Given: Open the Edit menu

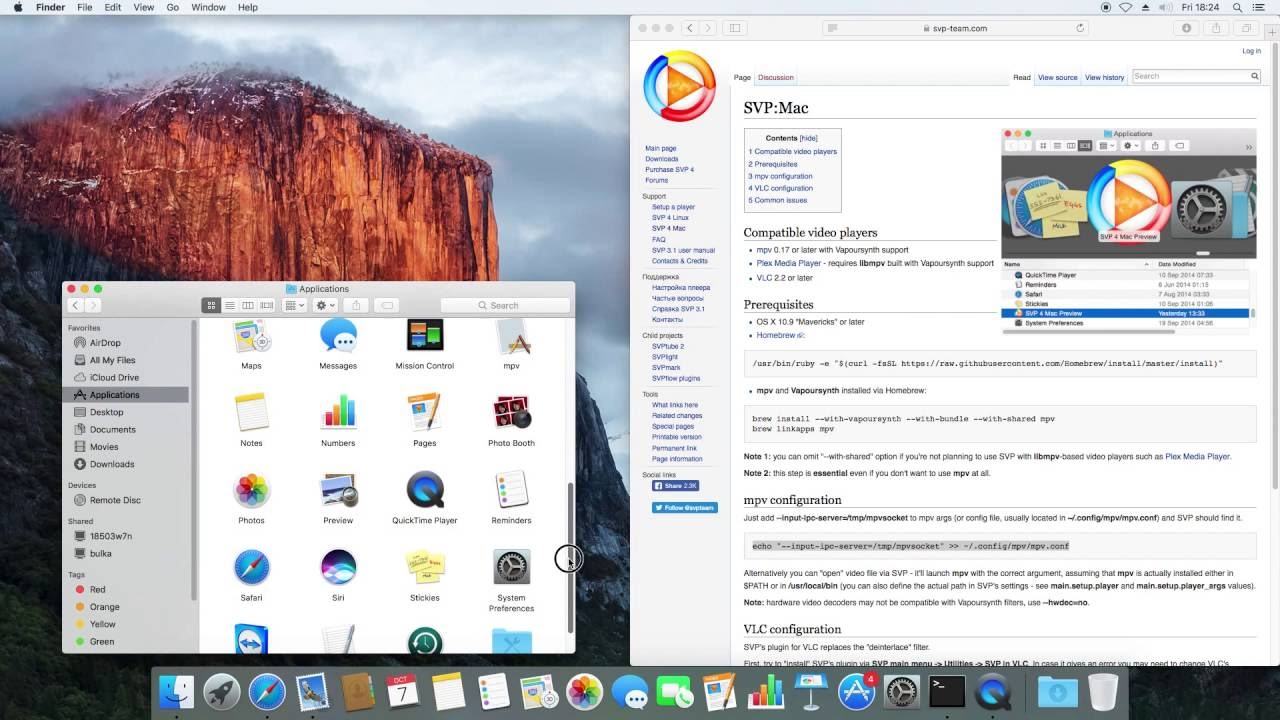Looking at the screenshot, I should tap(113, 7).
